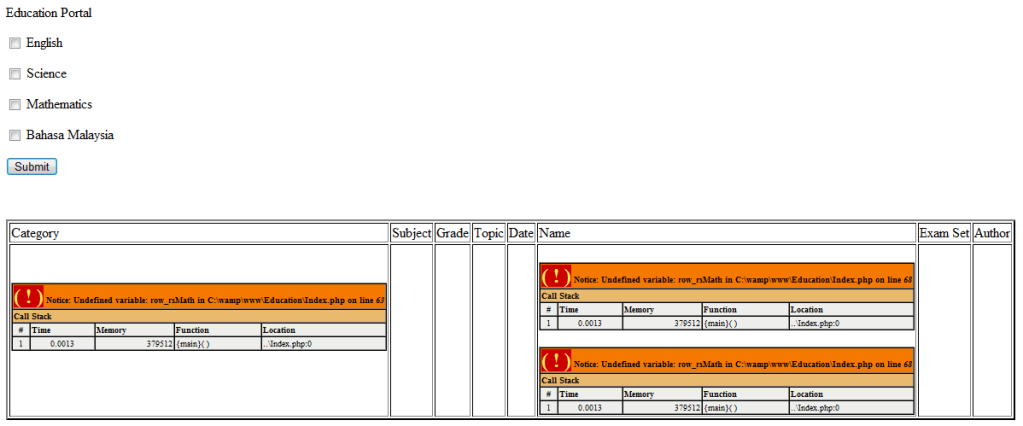Click warning icon in Category column error
This screenshot has width=1023, height=426.
29,297
